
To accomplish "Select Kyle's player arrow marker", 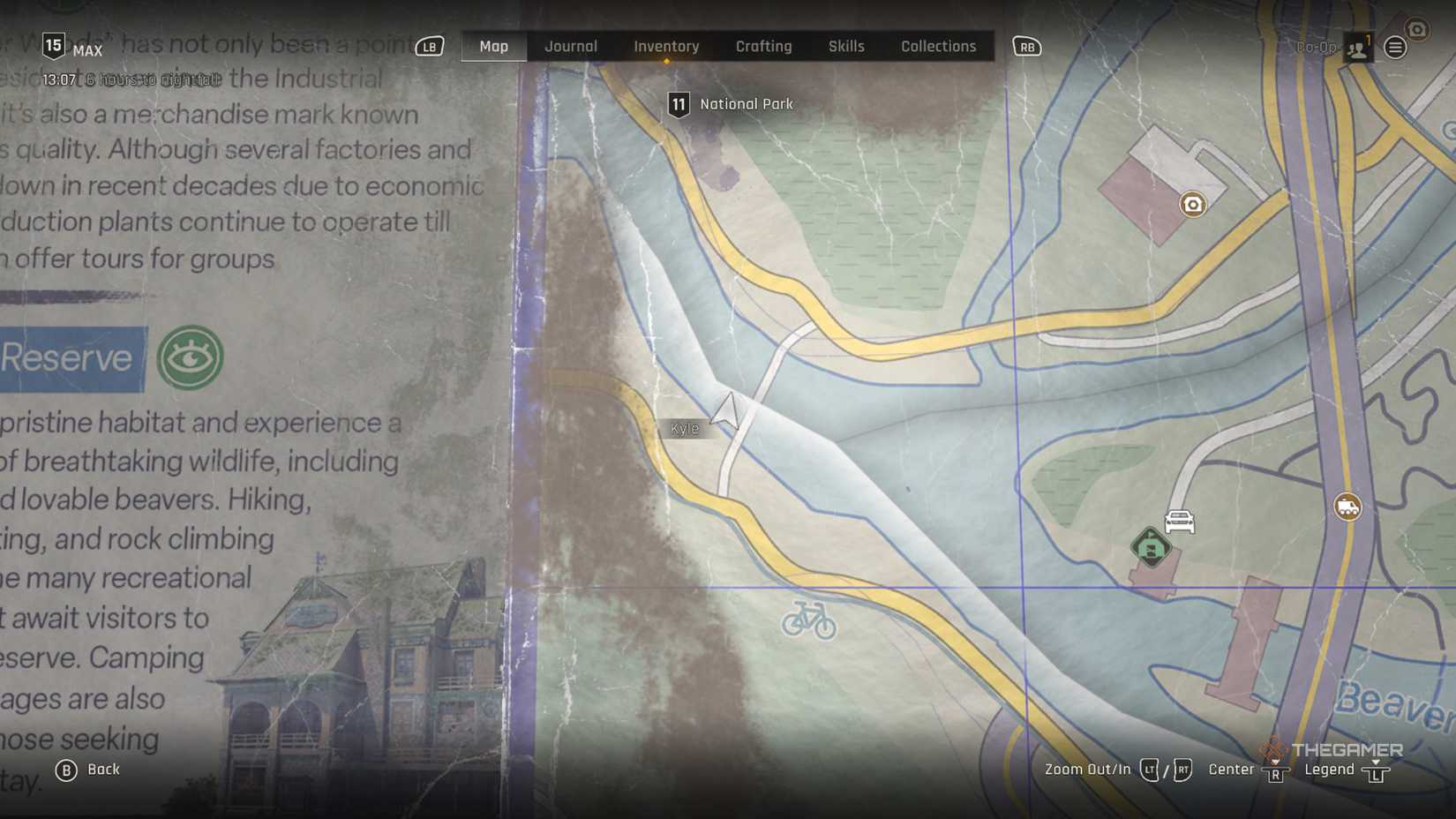I will pos(726,410).
